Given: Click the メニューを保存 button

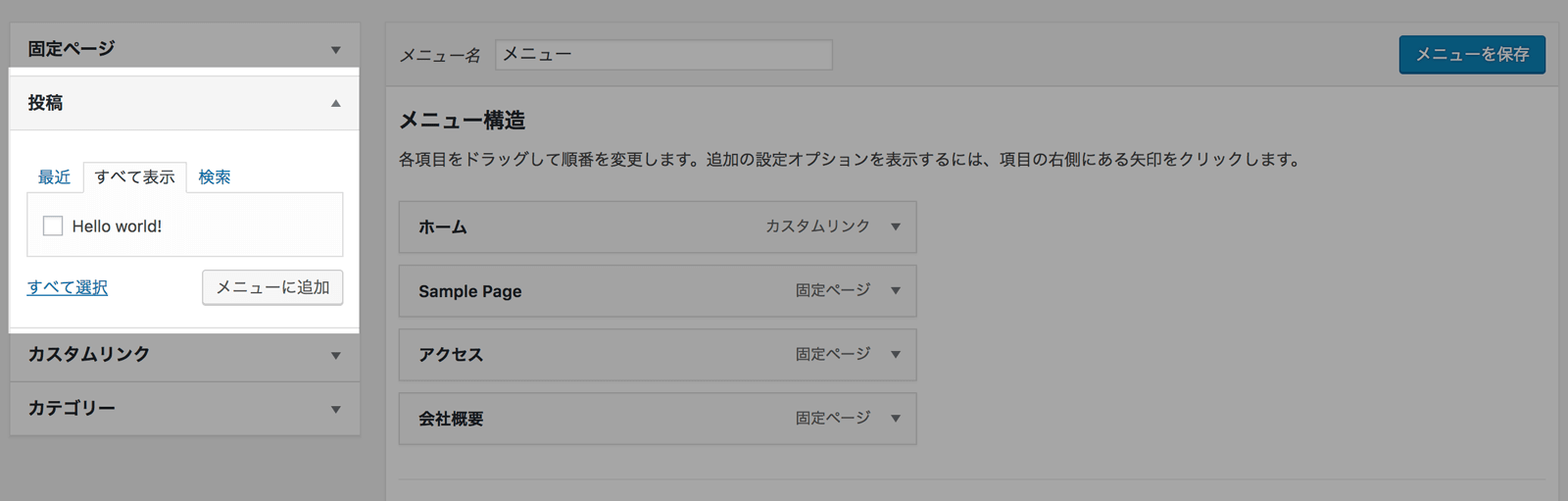Looking at the screenshot, I should point(1472,55).
